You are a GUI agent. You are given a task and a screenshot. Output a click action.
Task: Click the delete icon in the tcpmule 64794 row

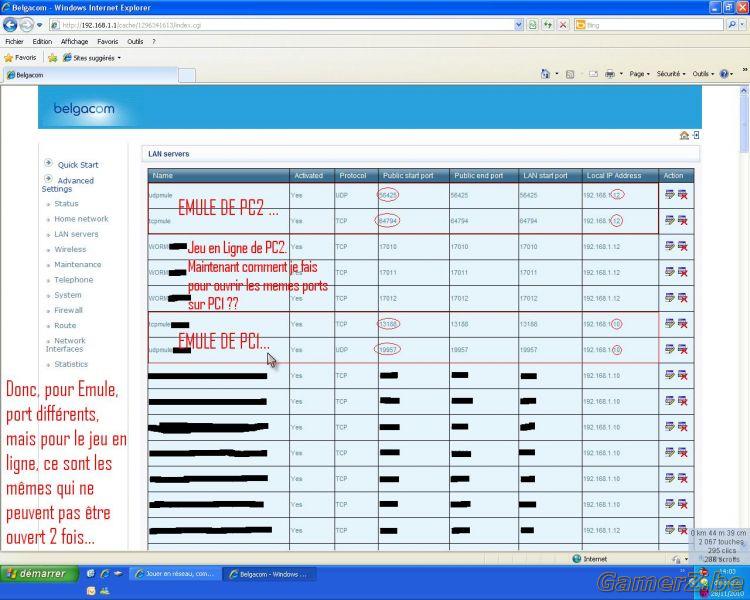(x=683, y=220)
